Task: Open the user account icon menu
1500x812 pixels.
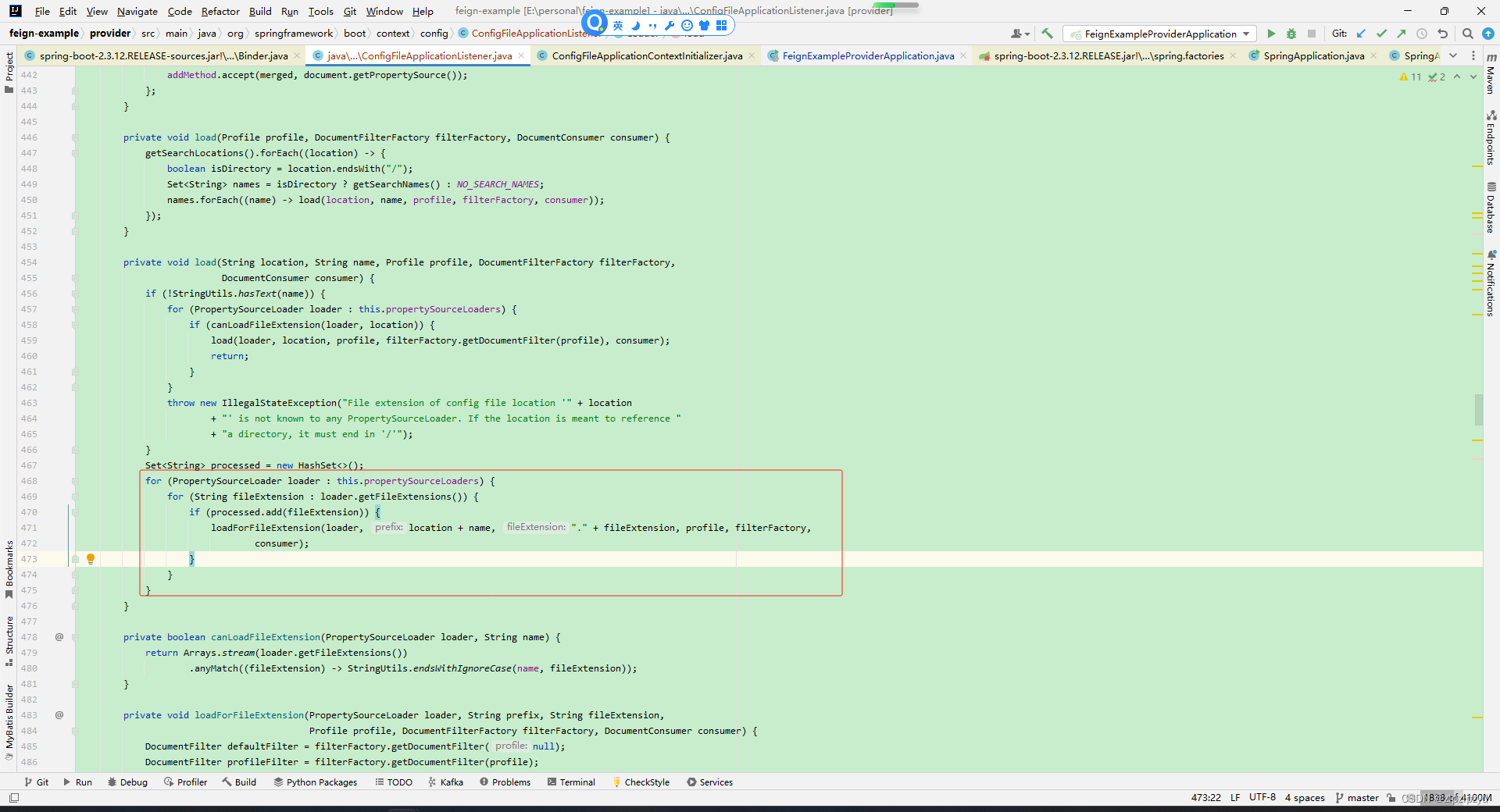Action: 1020,34
